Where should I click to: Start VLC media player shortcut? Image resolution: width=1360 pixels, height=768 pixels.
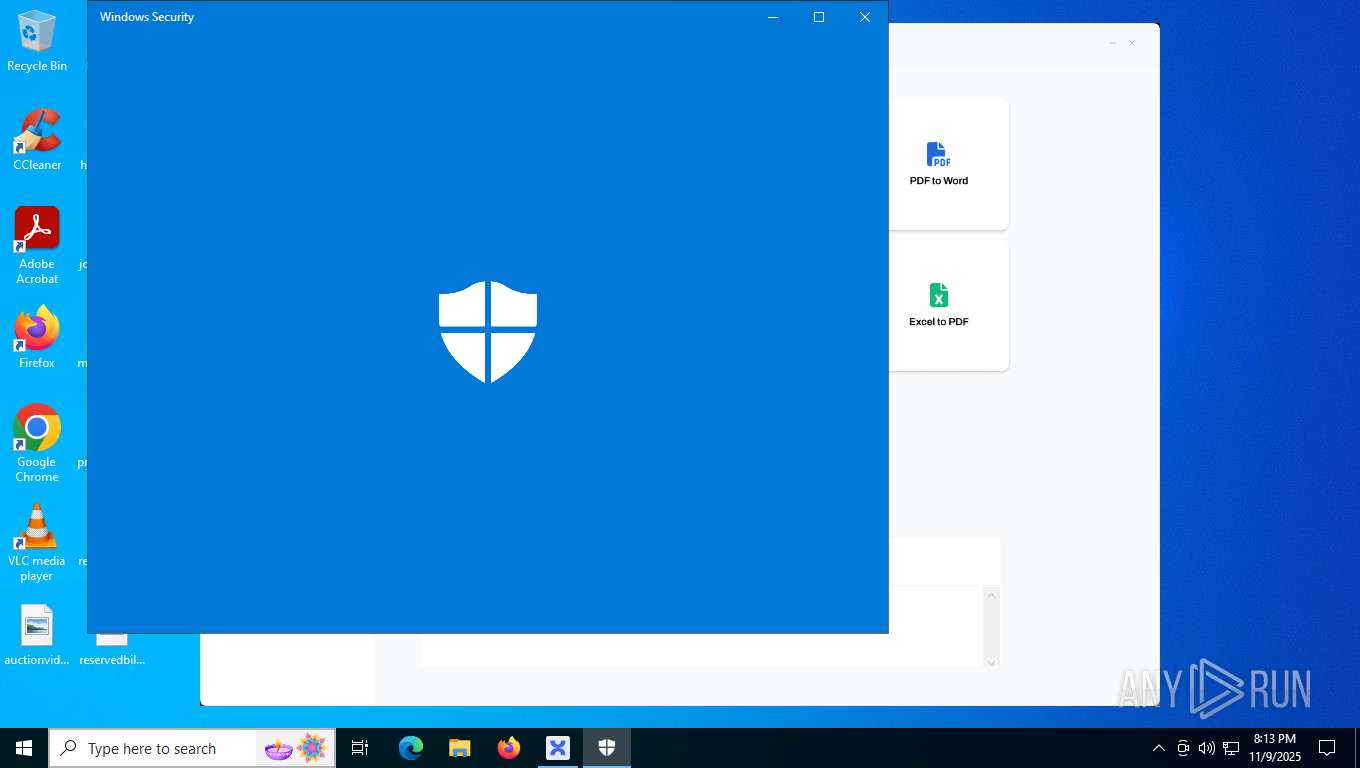(37, 542)
